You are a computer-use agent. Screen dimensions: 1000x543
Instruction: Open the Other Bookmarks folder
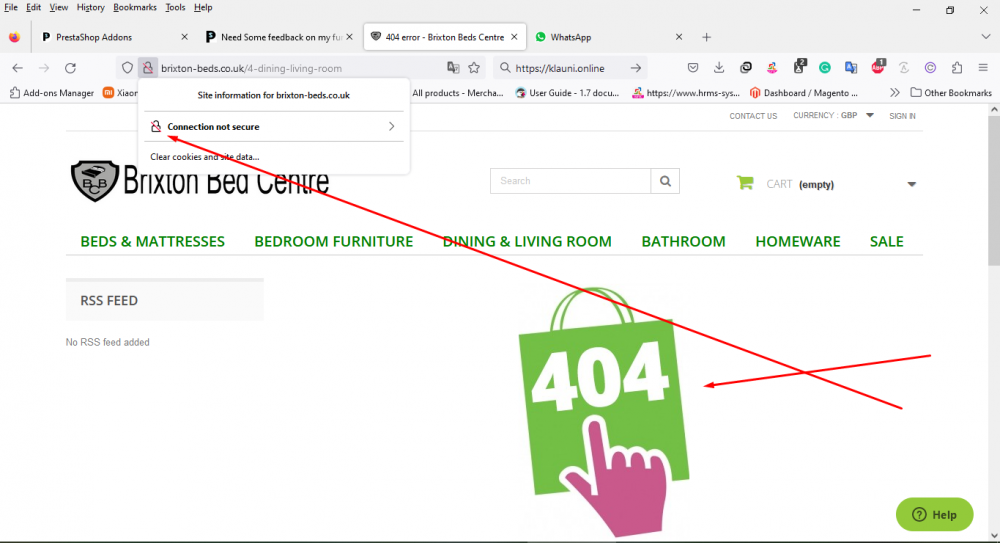[951, 93]
